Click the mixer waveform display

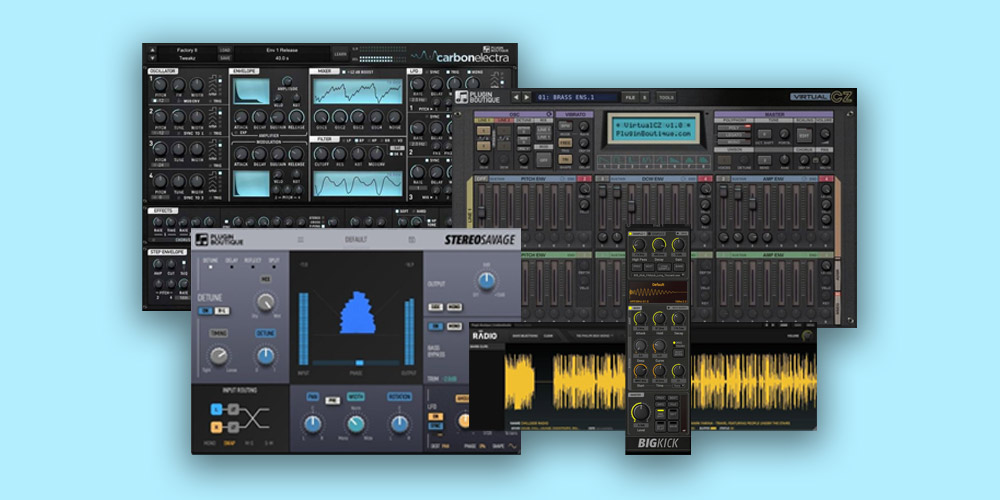pyautogui.click(x=357, y=91)
